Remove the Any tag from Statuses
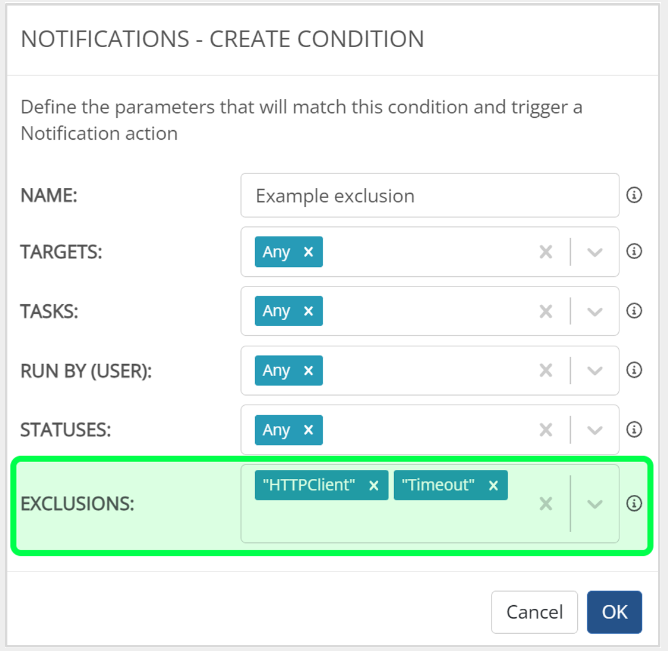Screen dimensions: 668x651 click(x=308, y=430)
